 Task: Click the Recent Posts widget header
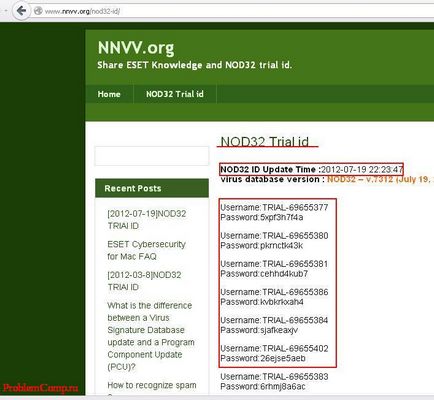(152, 188)
